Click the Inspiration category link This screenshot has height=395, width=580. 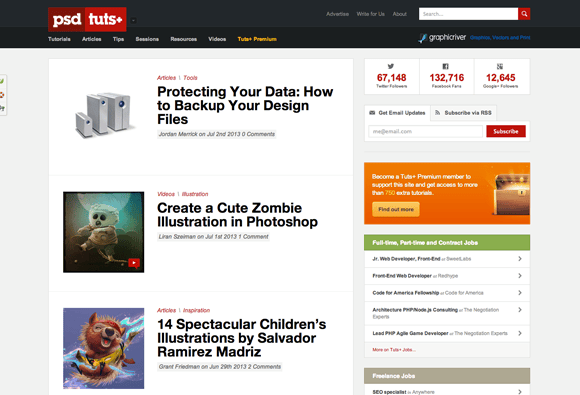click(196, 310)
